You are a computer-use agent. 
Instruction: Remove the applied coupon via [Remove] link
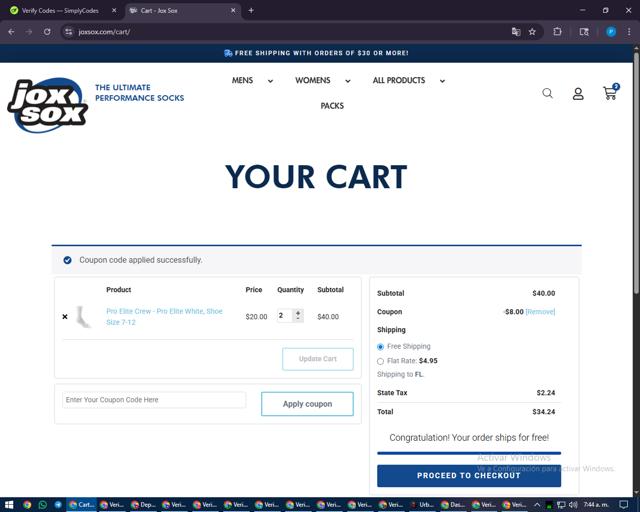[540, 312]
